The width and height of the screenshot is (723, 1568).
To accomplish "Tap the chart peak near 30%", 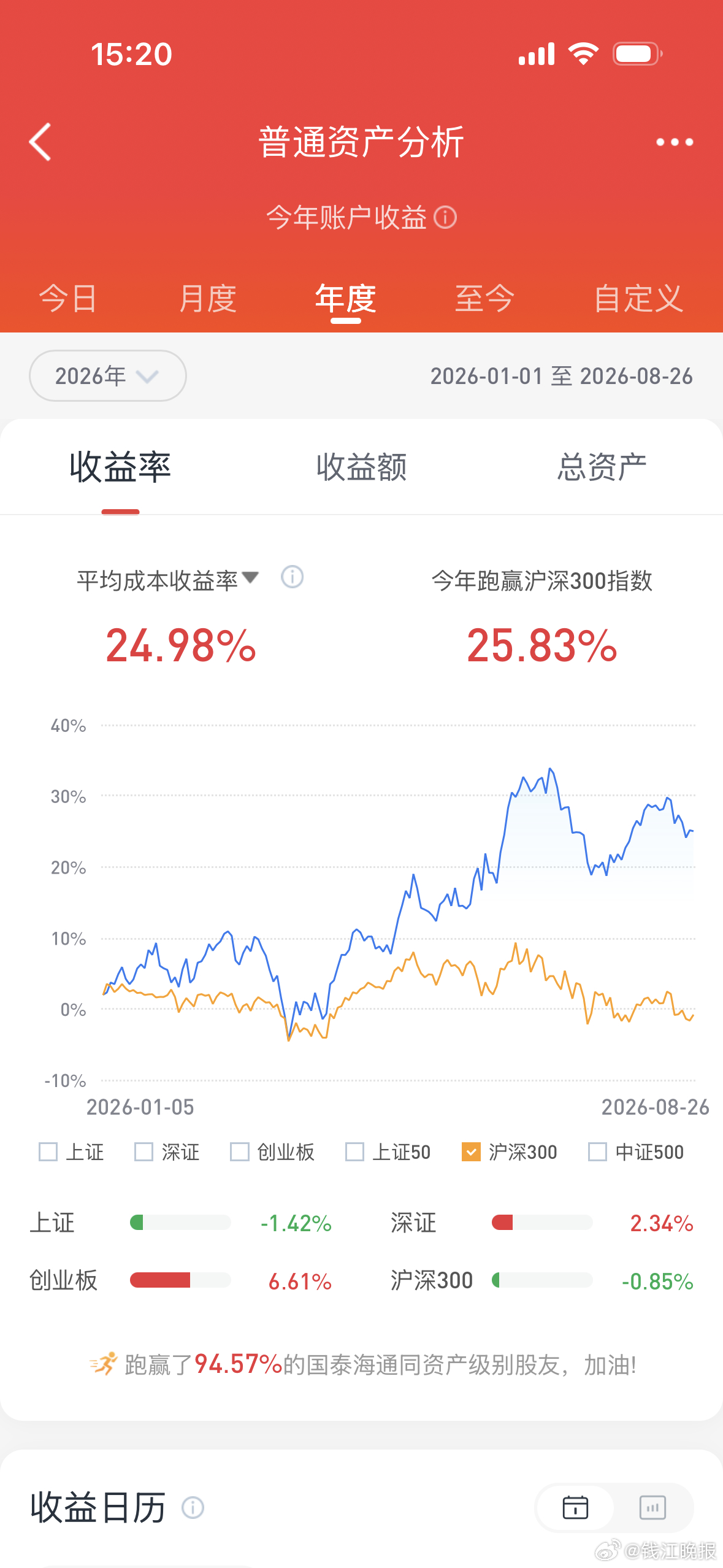I will (551, 769).
